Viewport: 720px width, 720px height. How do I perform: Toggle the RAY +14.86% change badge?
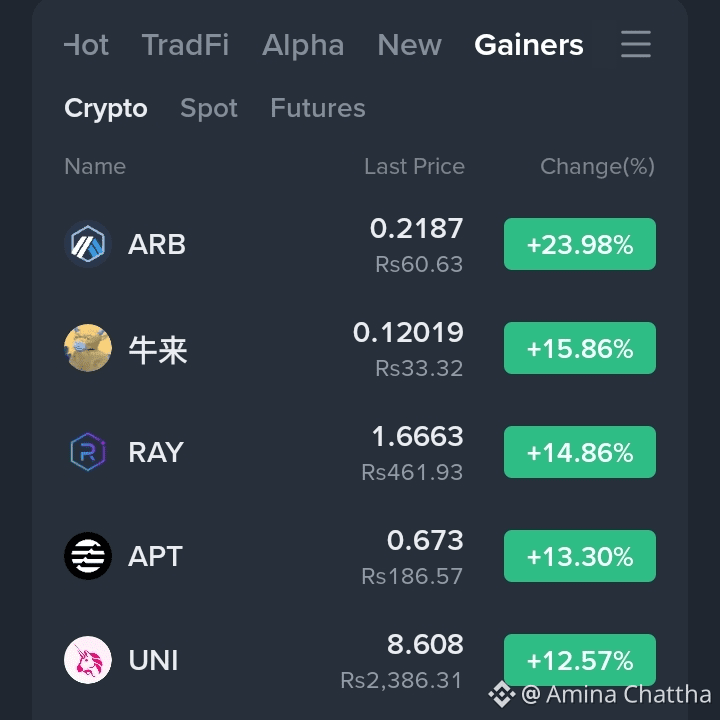coord(579,452)
